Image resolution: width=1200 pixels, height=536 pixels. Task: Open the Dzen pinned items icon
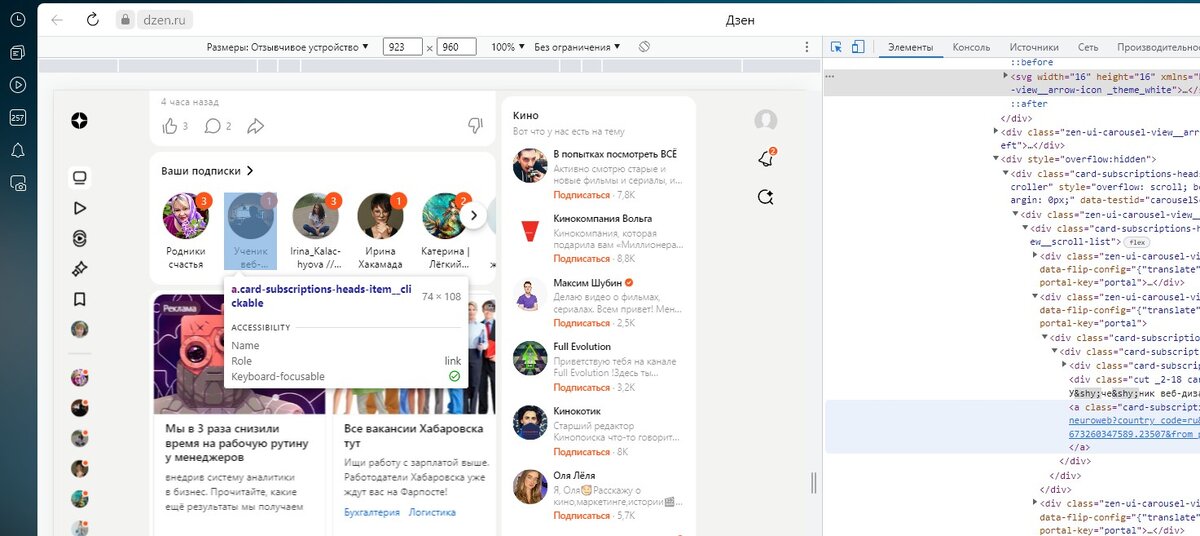click(x=79, y=268)
